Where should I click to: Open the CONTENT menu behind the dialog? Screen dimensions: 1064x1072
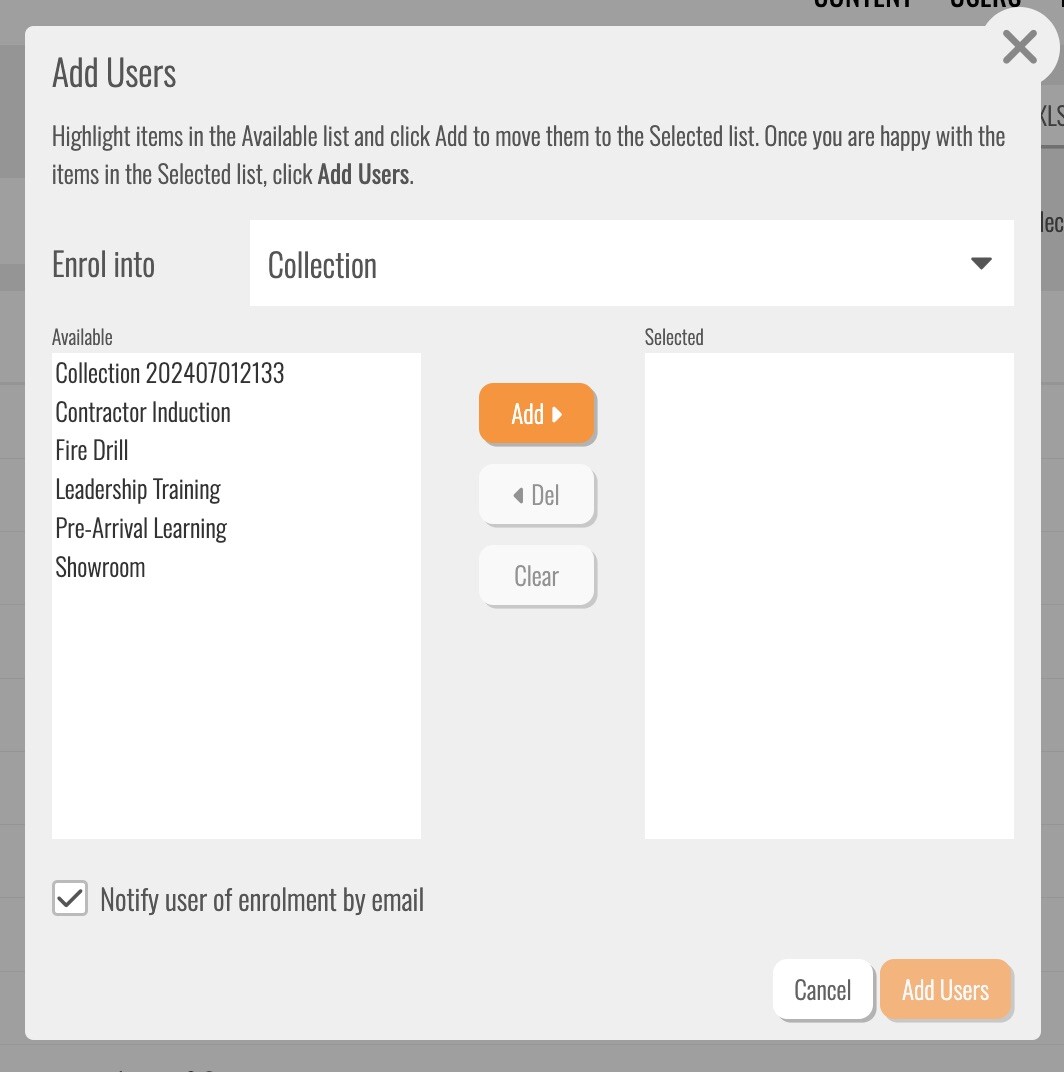click(863, 5)
